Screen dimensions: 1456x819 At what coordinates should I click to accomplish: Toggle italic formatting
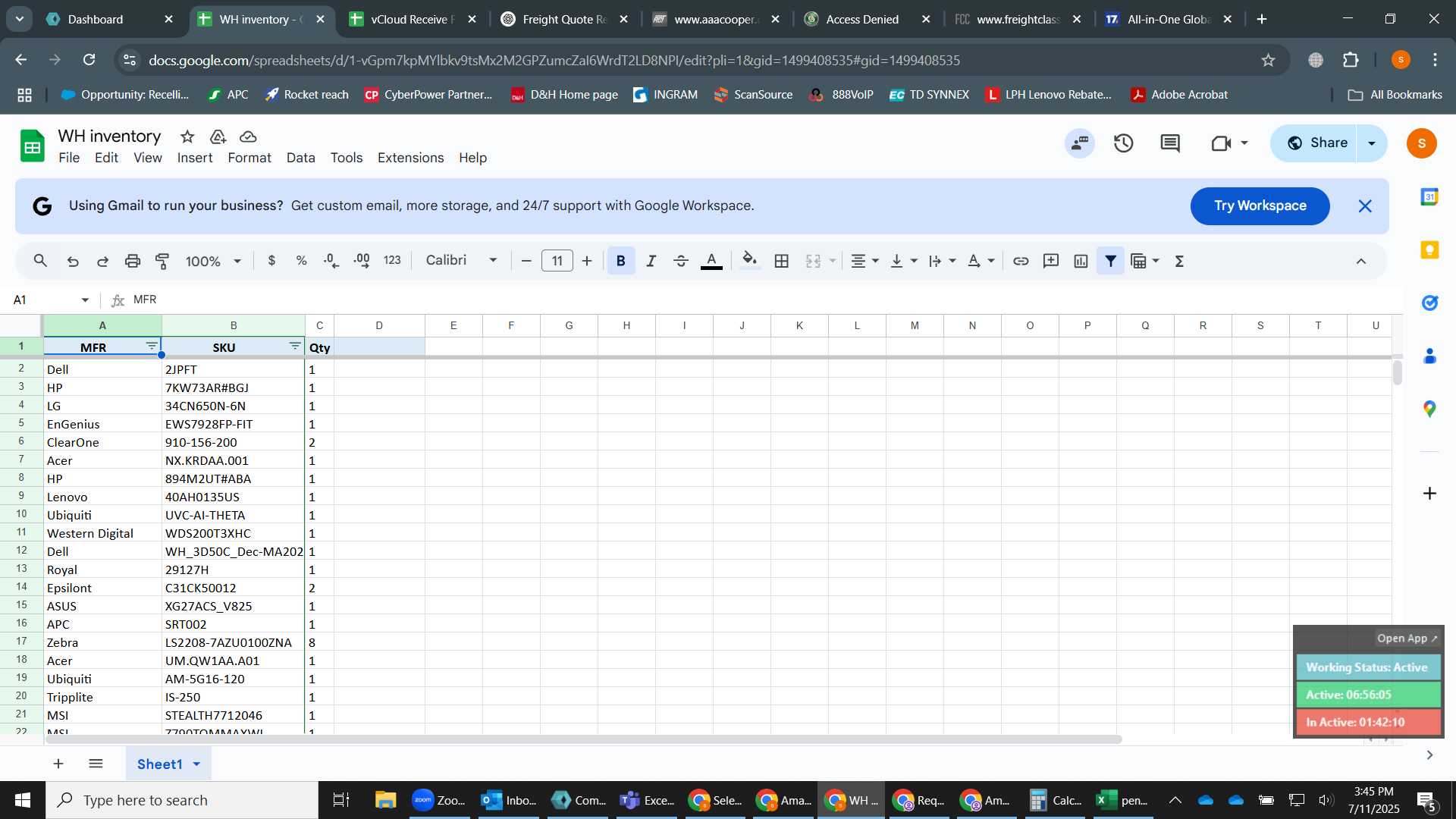point(651,261)
